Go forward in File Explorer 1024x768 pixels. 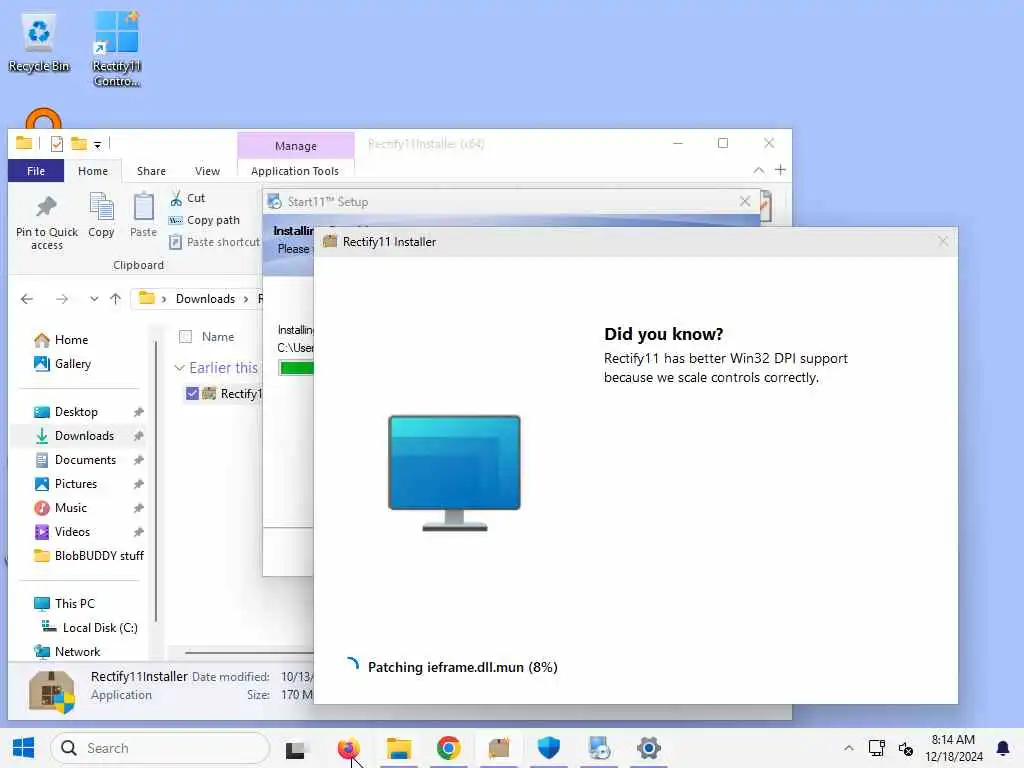point(62,299)
